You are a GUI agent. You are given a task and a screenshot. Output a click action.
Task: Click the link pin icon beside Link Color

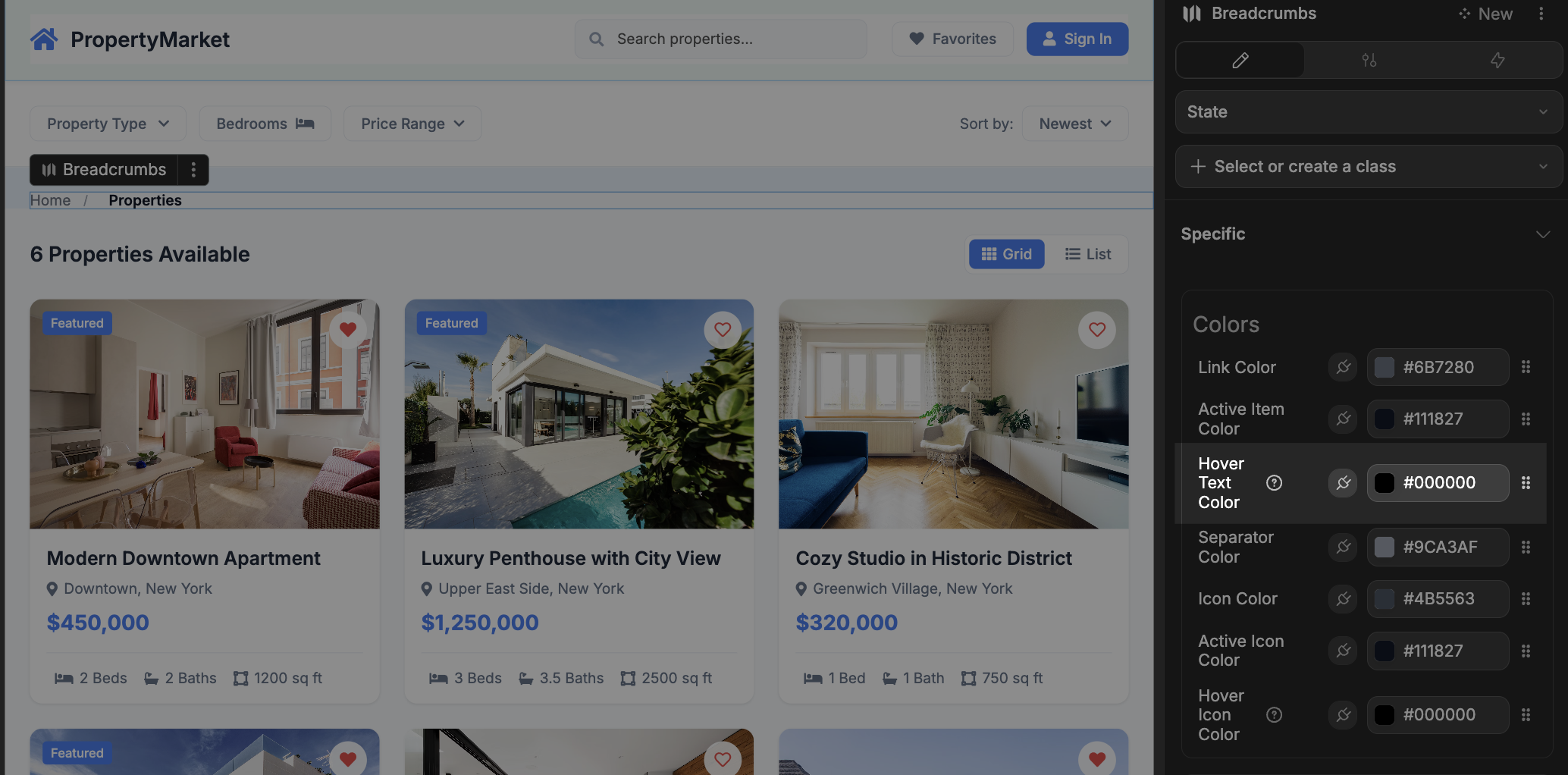[1343, 368]
